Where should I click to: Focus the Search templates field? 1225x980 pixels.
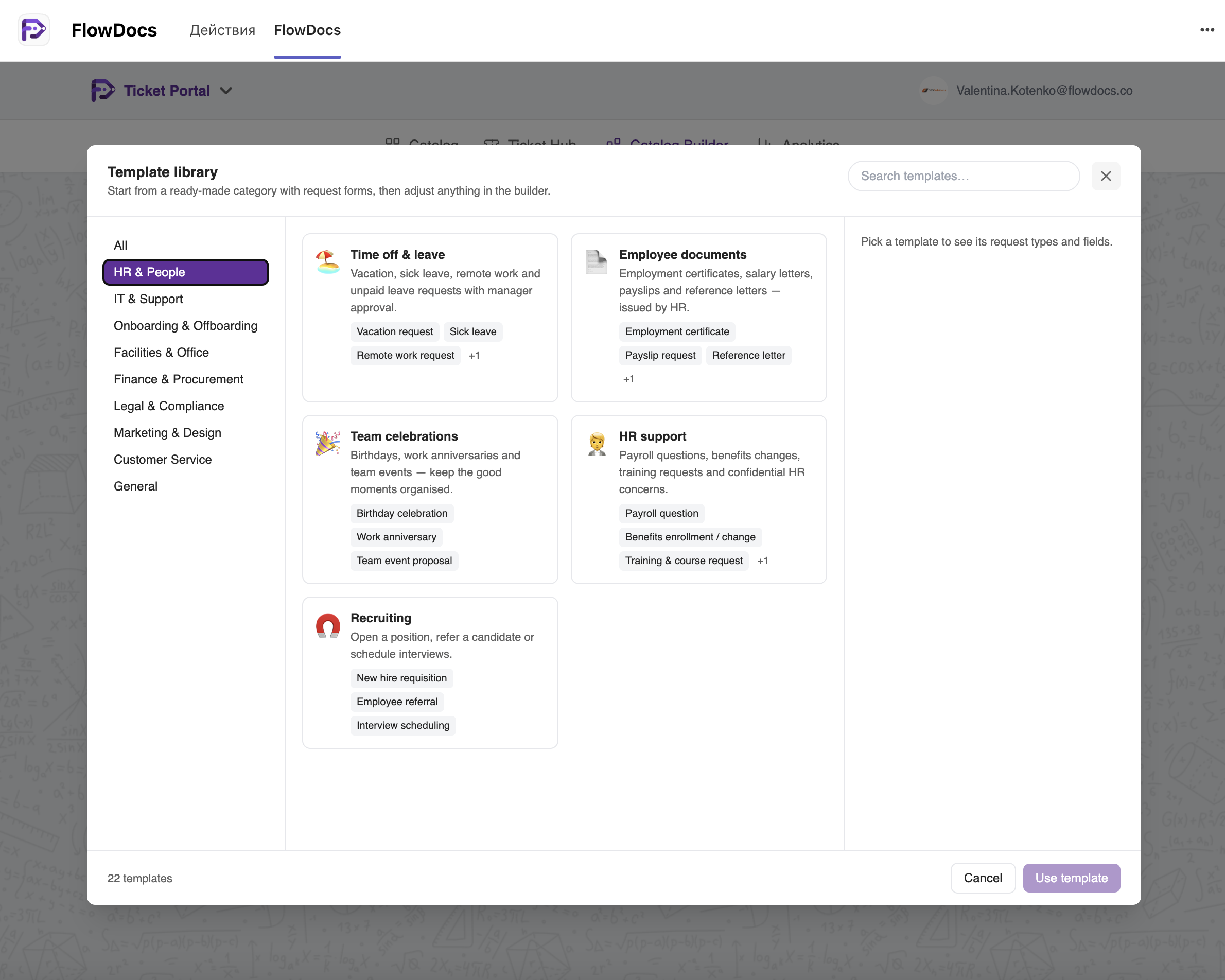coord(964,176)
